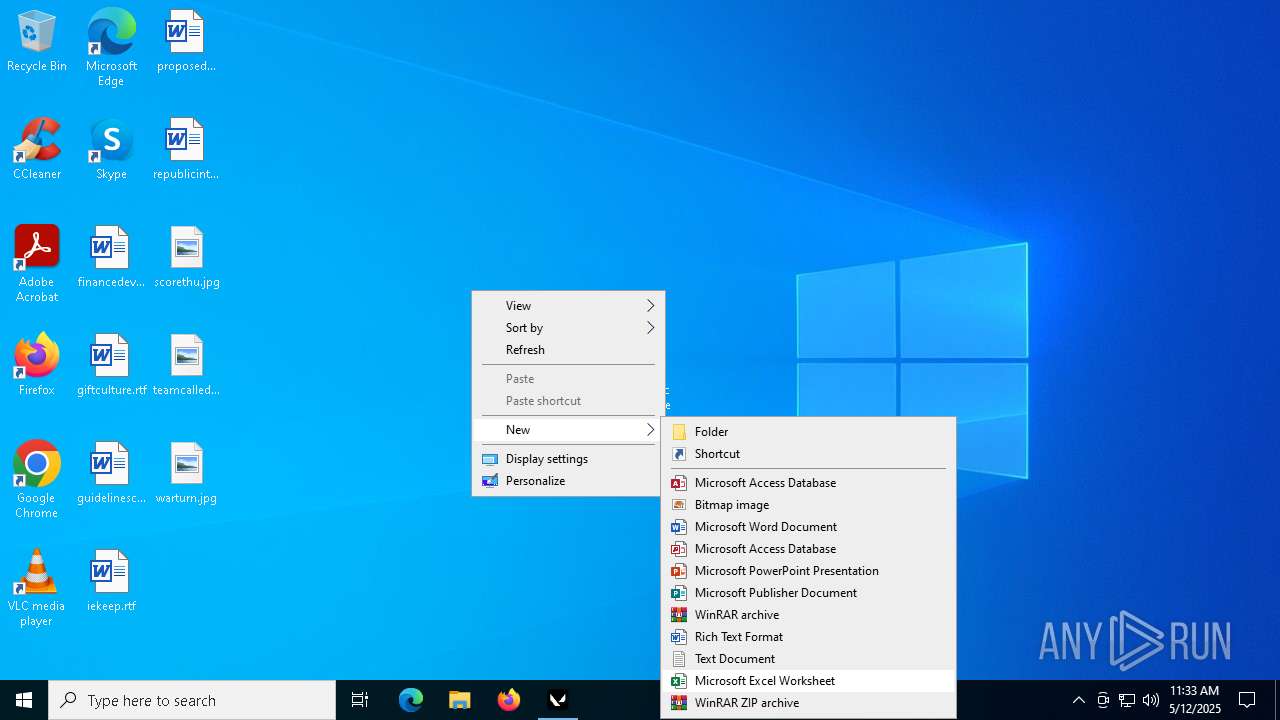The height and width of the screenshot is (720, 1280).
Task: Launch Edge from the taskbar
Action: 411,700
